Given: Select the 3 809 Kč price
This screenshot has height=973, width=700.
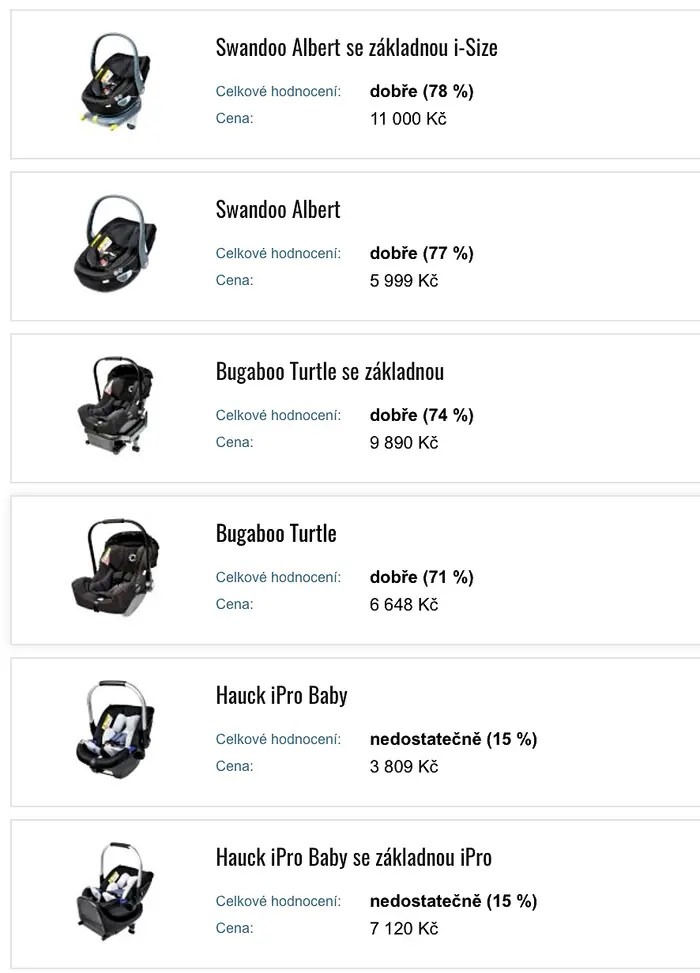Looking at the screenshot, I should pyautogui.click(x=403, y=766).
